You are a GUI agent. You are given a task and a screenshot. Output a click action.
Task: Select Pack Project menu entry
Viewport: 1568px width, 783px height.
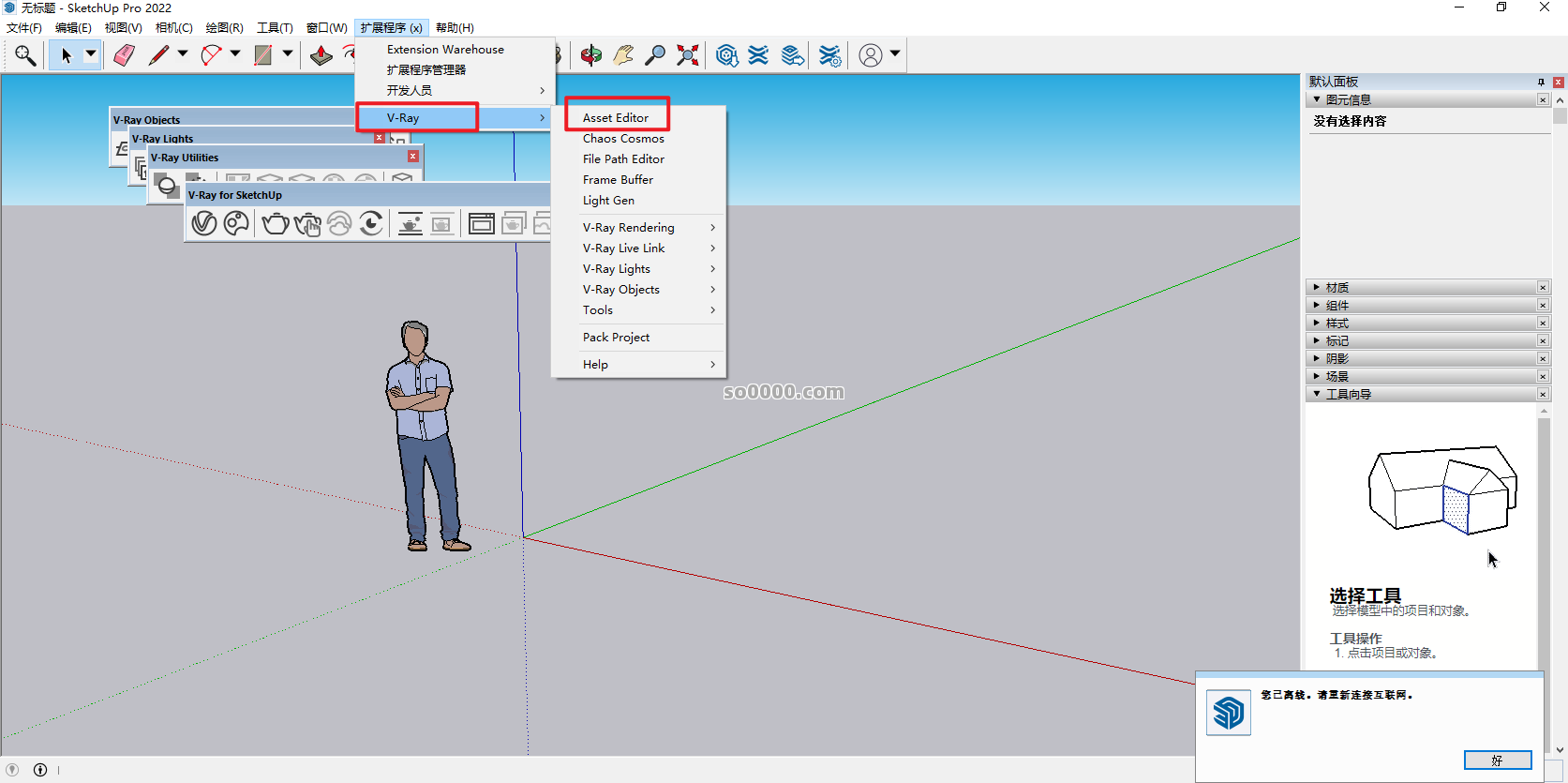tap(616, 338)
